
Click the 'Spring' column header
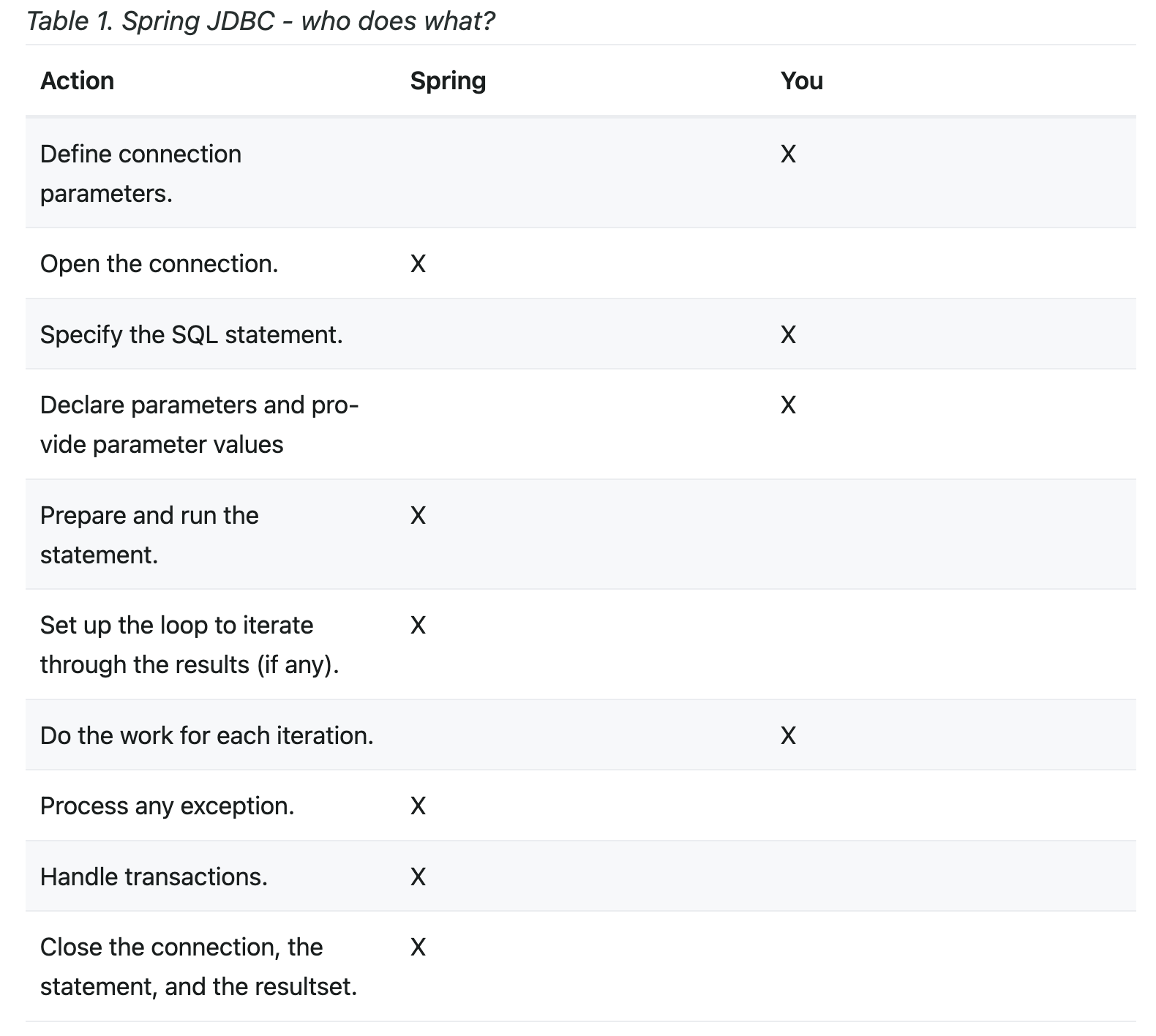tap(448, 80)
